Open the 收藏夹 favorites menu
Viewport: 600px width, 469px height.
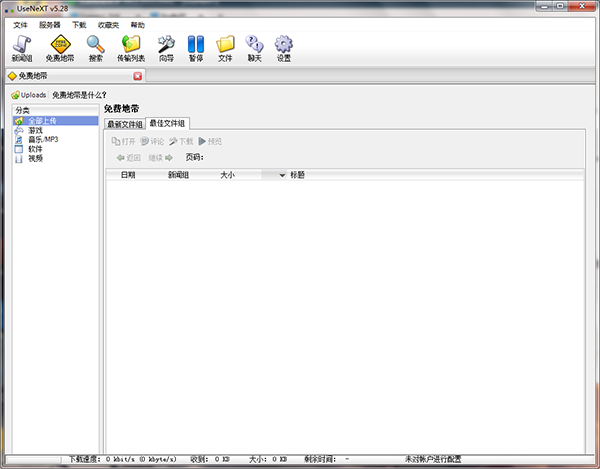click(x=110, y=24)
